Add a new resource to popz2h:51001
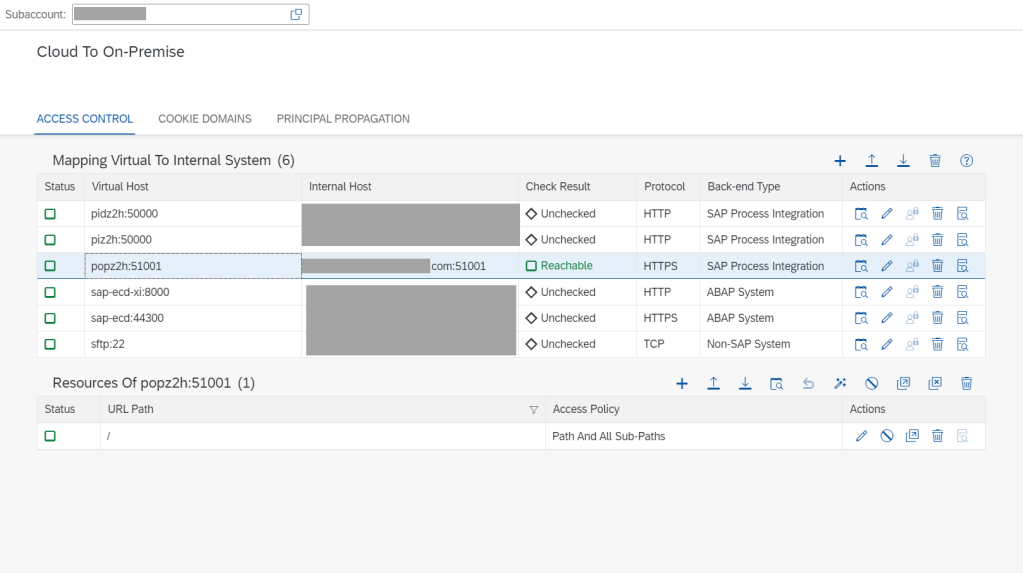The width and height of the screenshot is (1023, 573). click(682, 383)
